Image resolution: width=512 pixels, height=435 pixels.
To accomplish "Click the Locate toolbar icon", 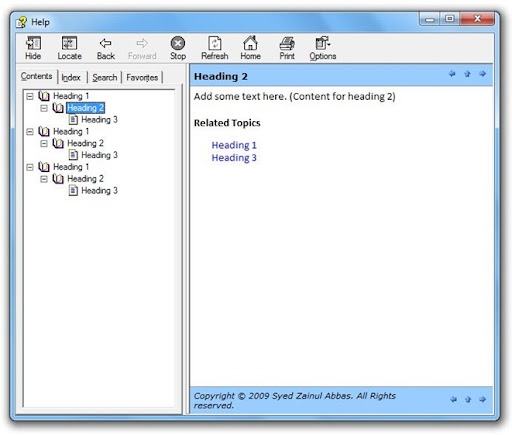I will 69,48.
